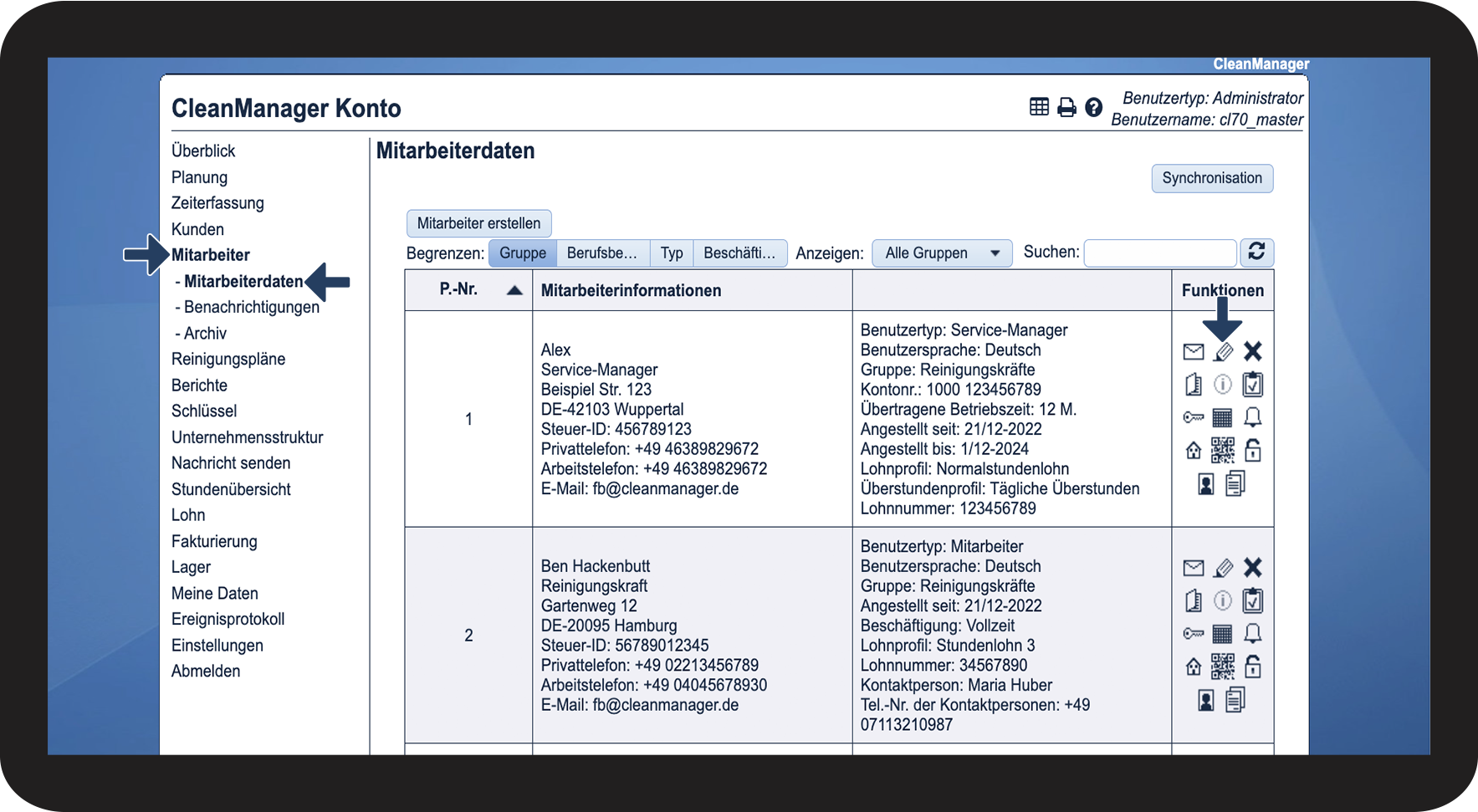Click the padlock icon for Alex

pos(1252,451)
